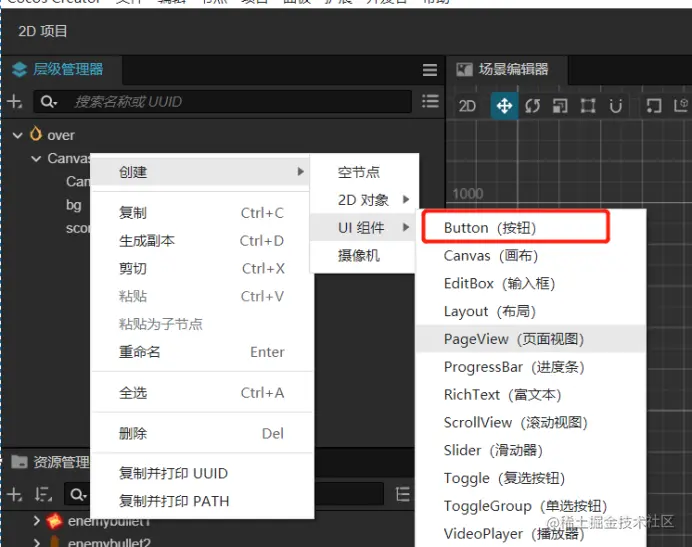Click the scene image icon beside 场景编辑器
The image size is (692, 547).
coord(464,69)
